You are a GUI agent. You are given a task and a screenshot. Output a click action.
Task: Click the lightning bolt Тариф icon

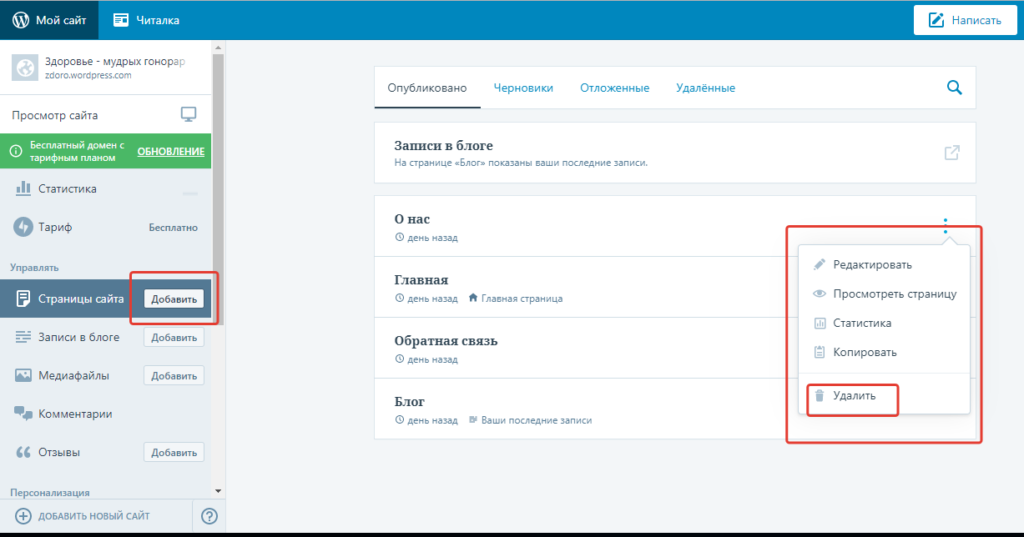point(23,227)
